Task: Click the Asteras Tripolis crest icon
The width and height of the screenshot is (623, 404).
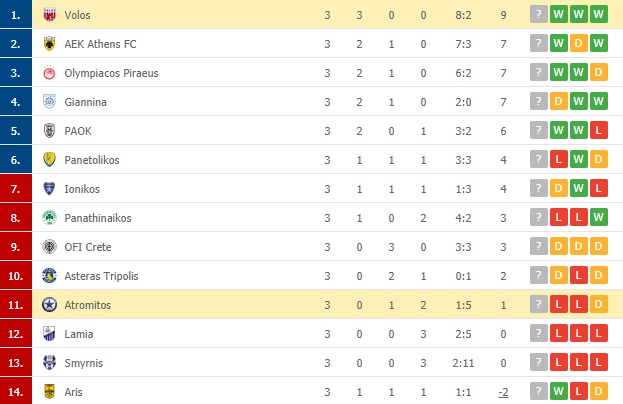Action: tap(49, 276)
